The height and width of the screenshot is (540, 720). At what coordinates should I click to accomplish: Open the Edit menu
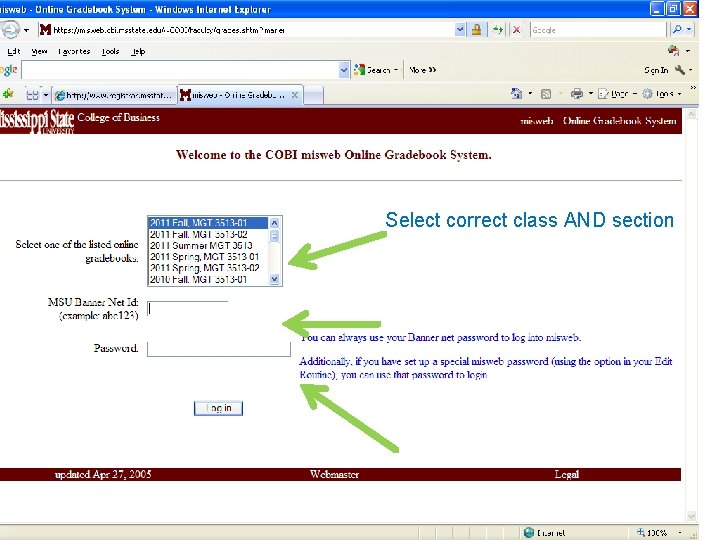click(13, 51)
